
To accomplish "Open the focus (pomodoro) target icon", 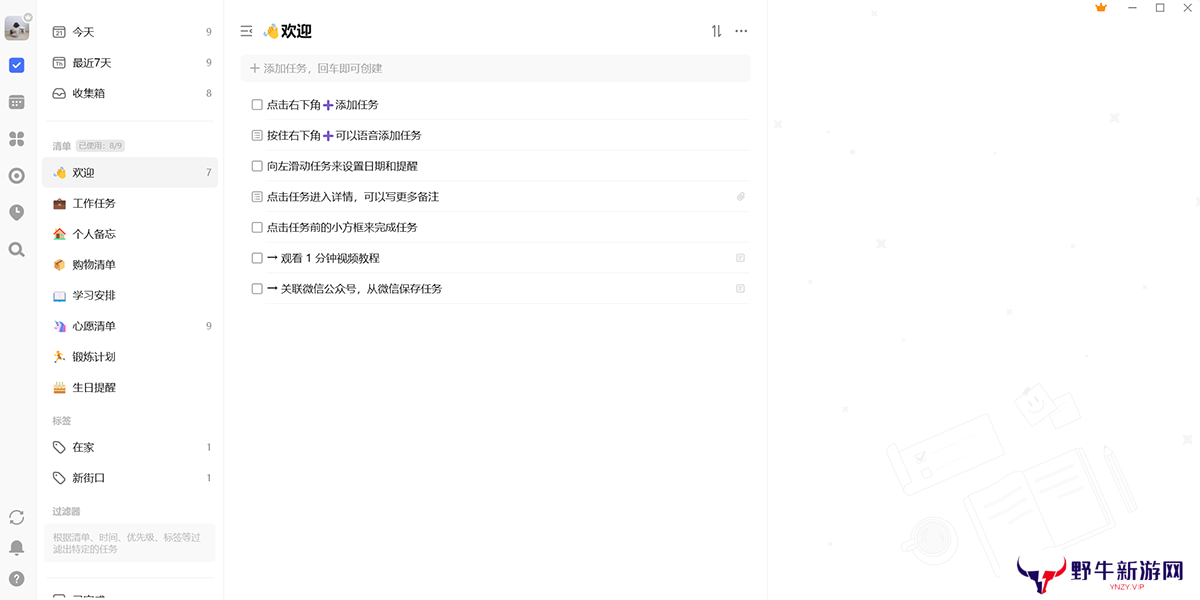I will (x=17, y=176).
